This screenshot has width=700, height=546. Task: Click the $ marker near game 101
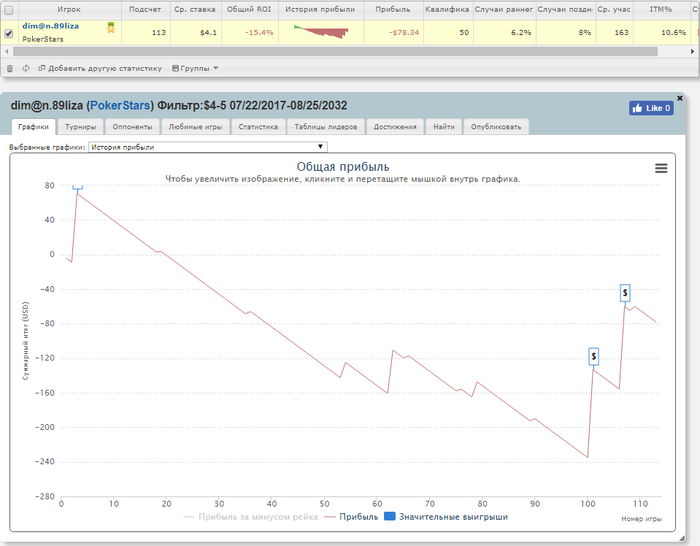coord(593,356)
